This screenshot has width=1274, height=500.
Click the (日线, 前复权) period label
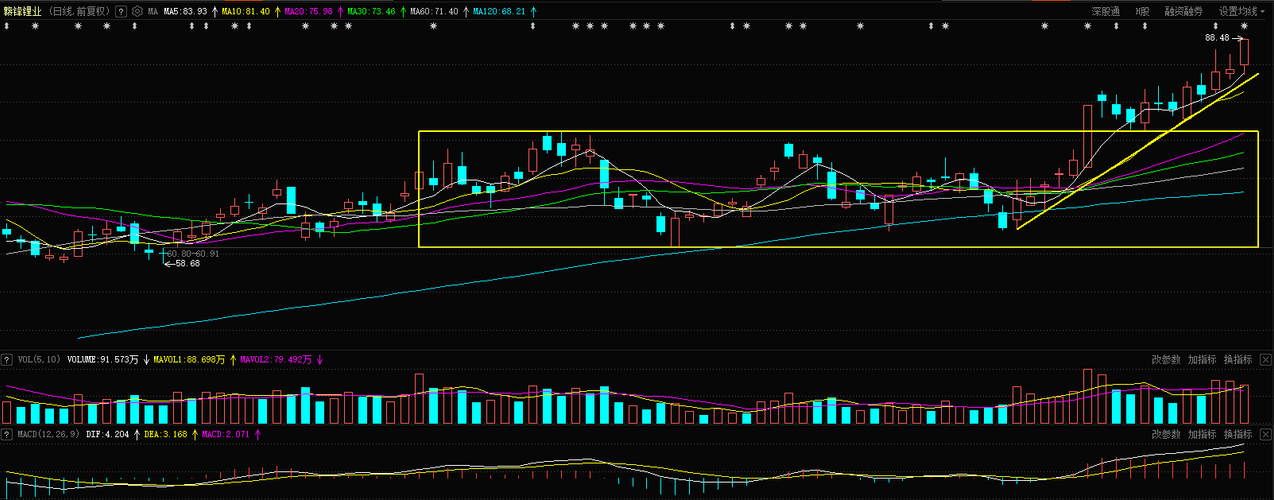tap(79, 12)
